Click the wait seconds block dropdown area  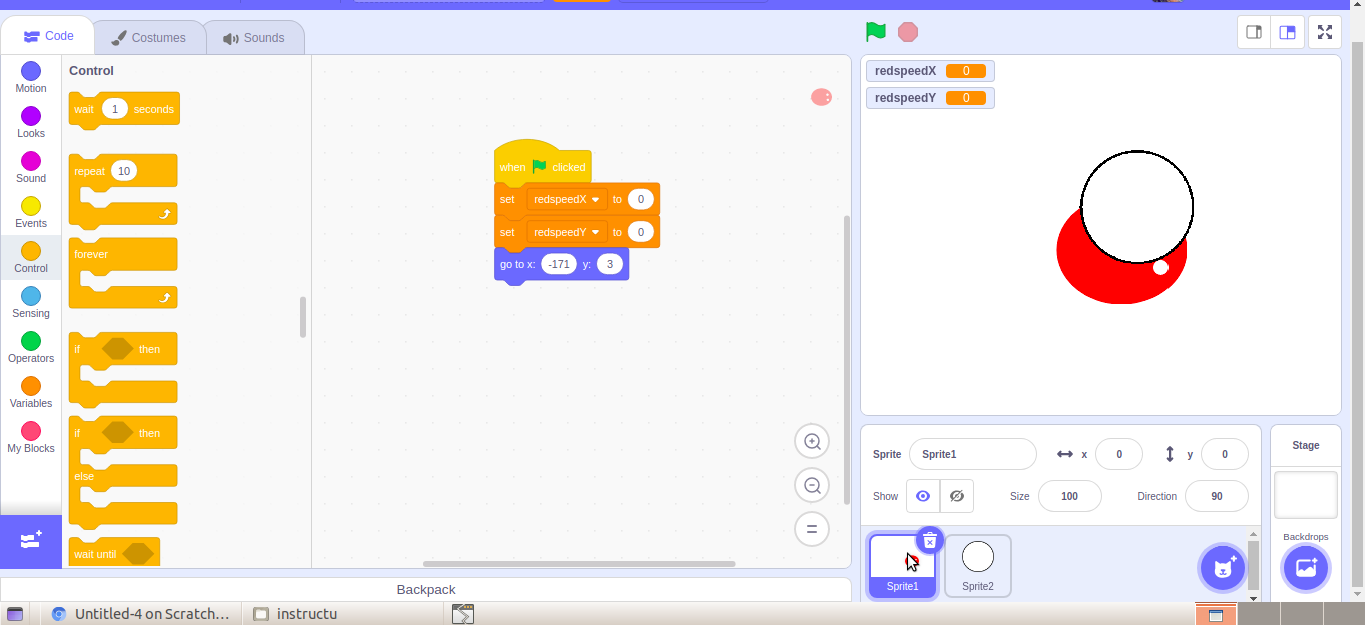coord(115,109)
